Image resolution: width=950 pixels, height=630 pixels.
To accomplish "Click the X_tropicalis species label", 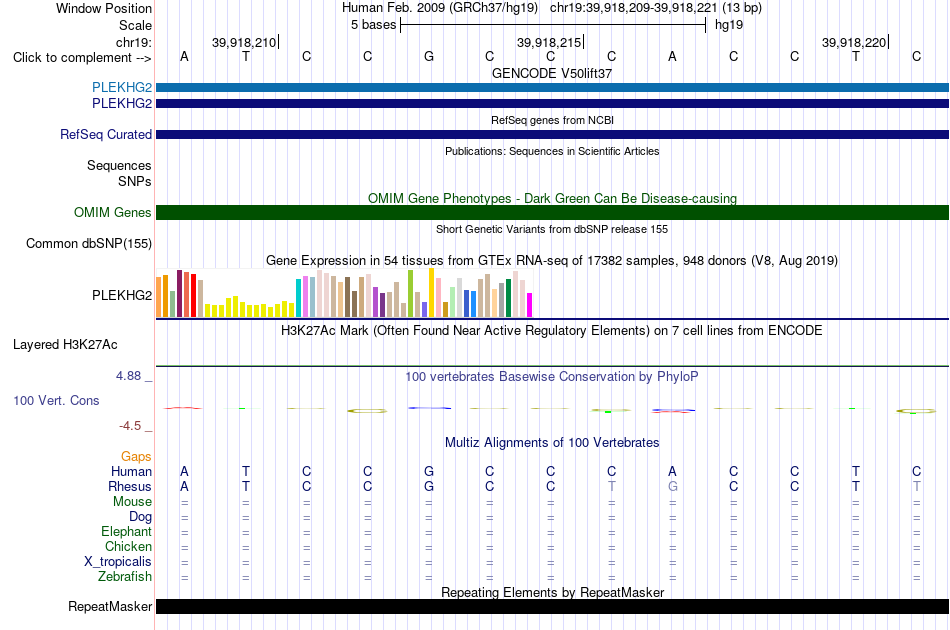I will click(x=118, y=562).
